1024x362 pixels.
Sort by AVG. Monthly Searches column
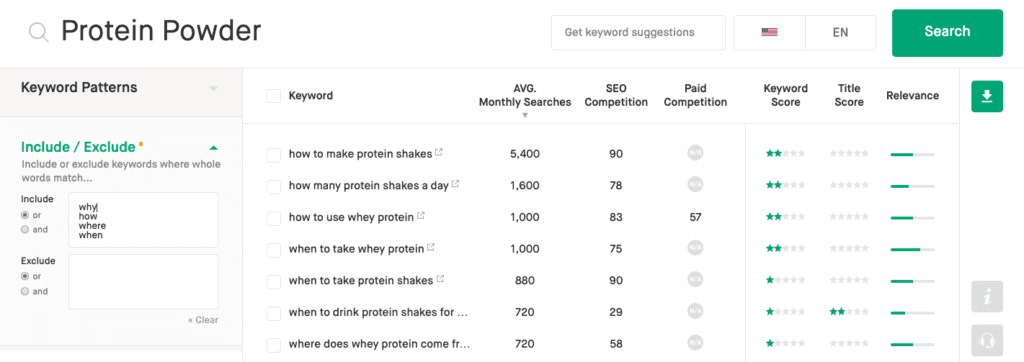(x=524, y=96)
